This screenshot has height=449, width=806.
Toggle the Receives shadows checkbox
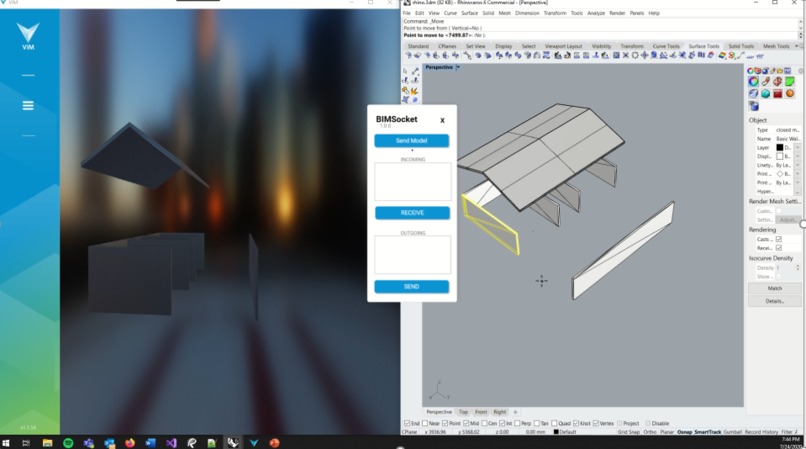pos(779,248)
